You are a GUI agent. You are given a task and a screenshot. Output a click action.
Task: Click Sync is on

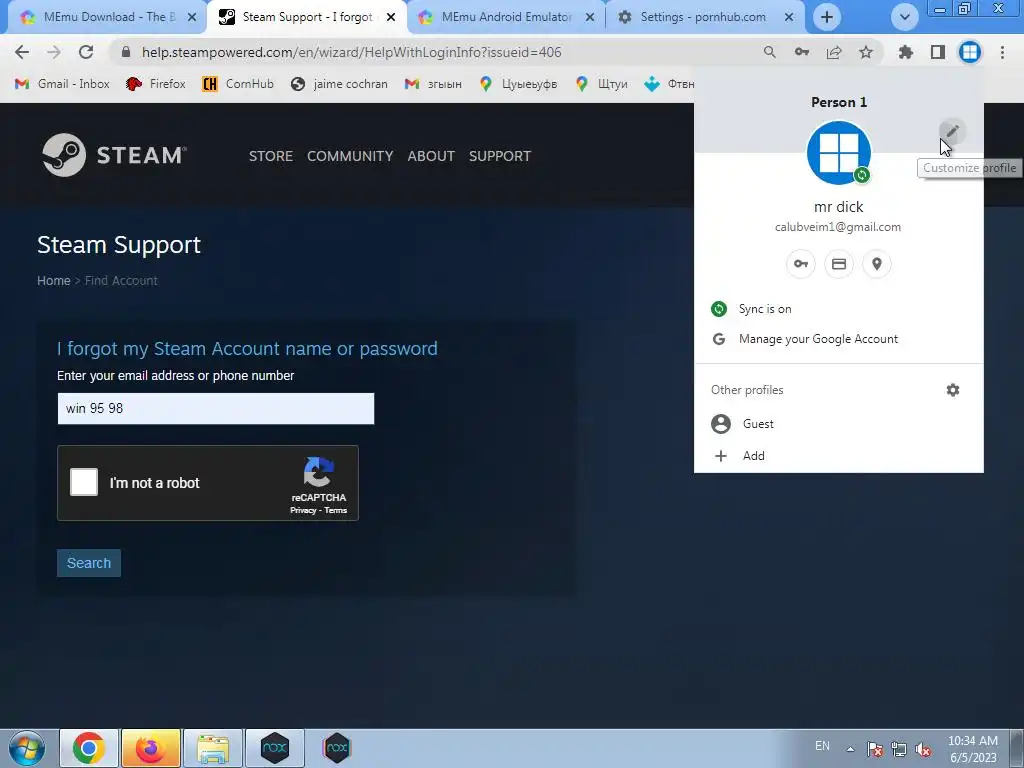click(x=839, y=309)
